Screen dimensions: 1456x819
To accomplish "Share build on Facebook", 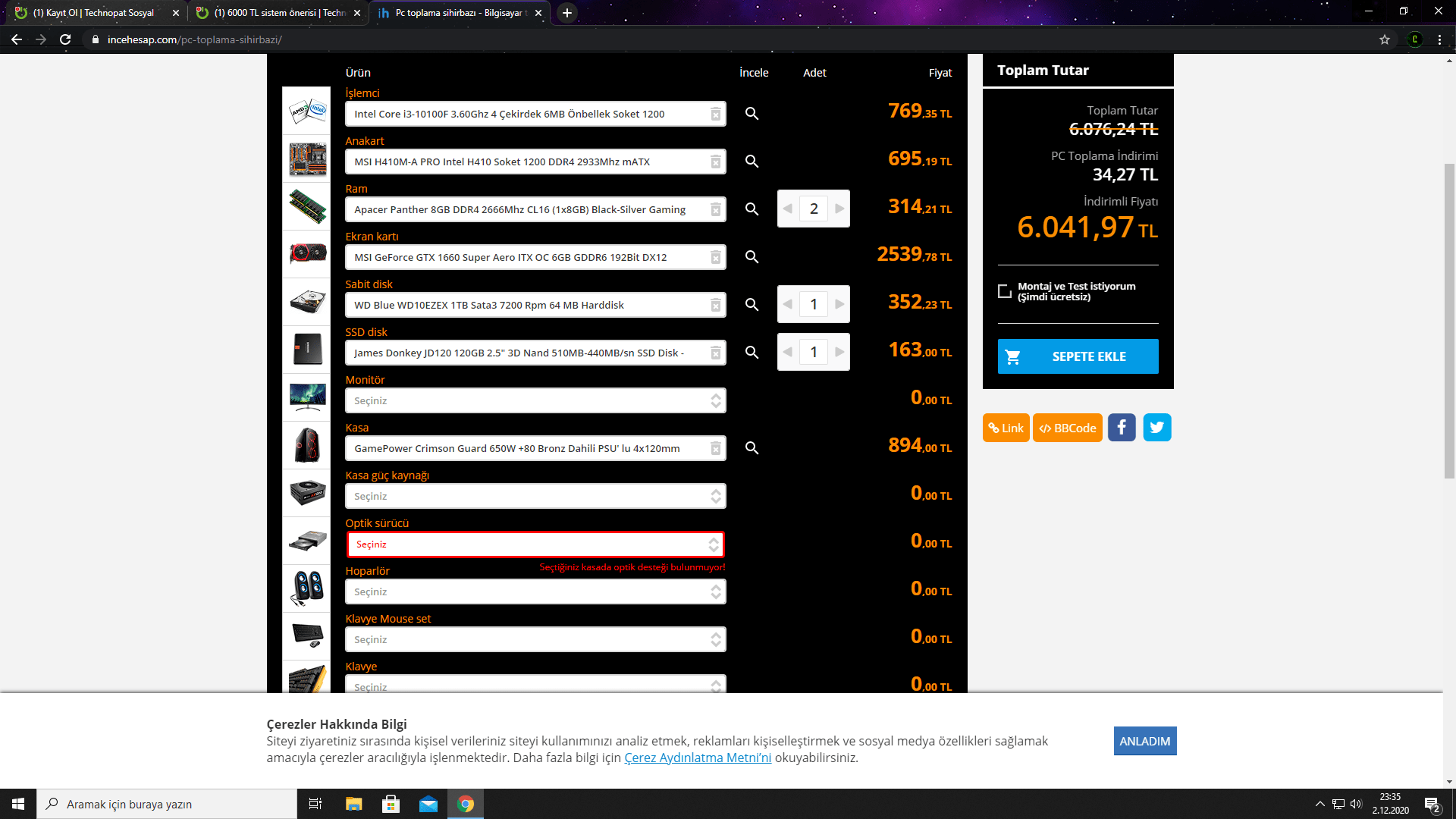I will (x=1122, y=428).
